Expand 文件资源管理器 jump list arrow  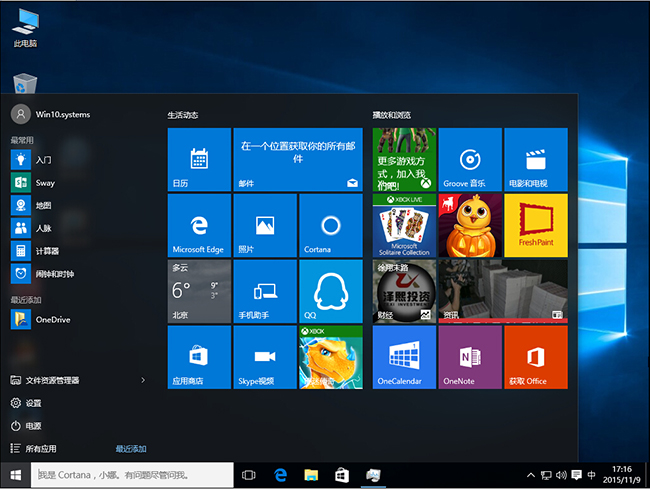pos(143,380)
